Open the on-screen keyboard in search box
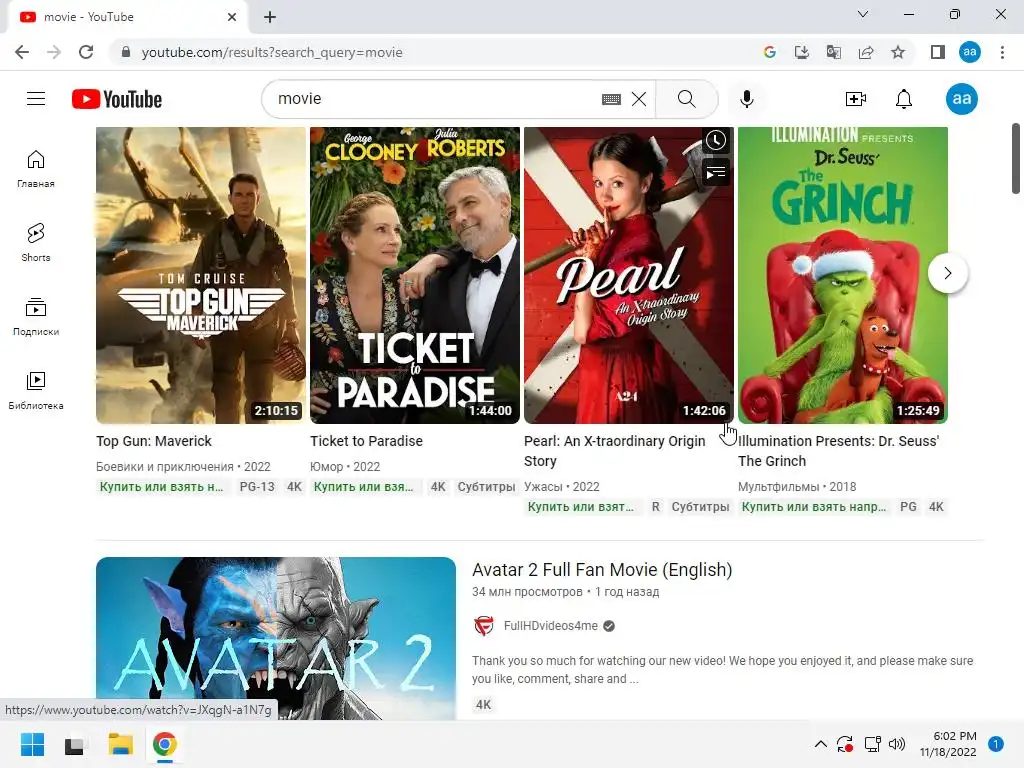Screen dimensions: 1024x768 (611, 99)
